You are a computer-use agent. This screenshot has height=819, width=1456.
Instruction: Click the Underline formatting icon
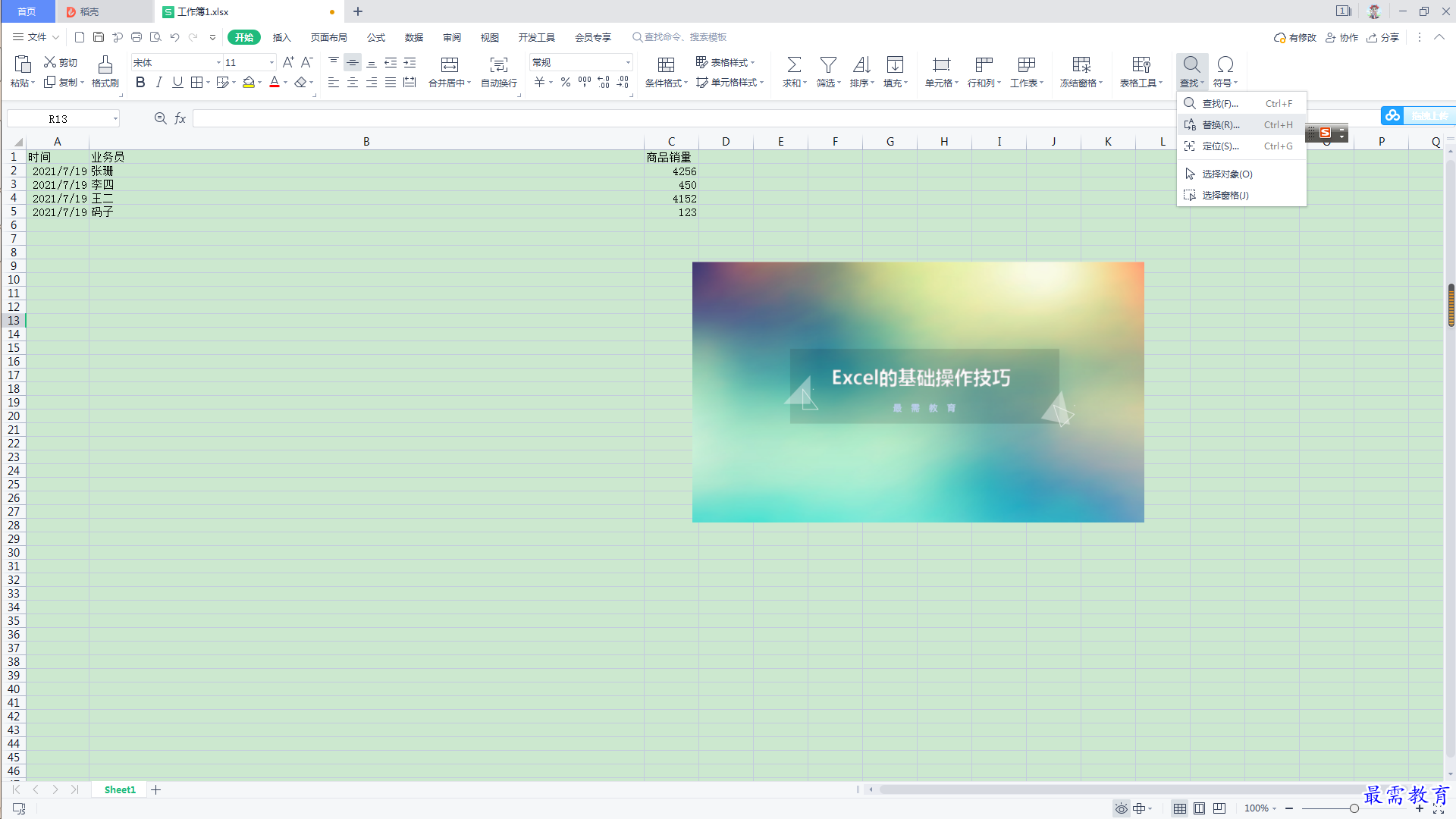[177, 83]
